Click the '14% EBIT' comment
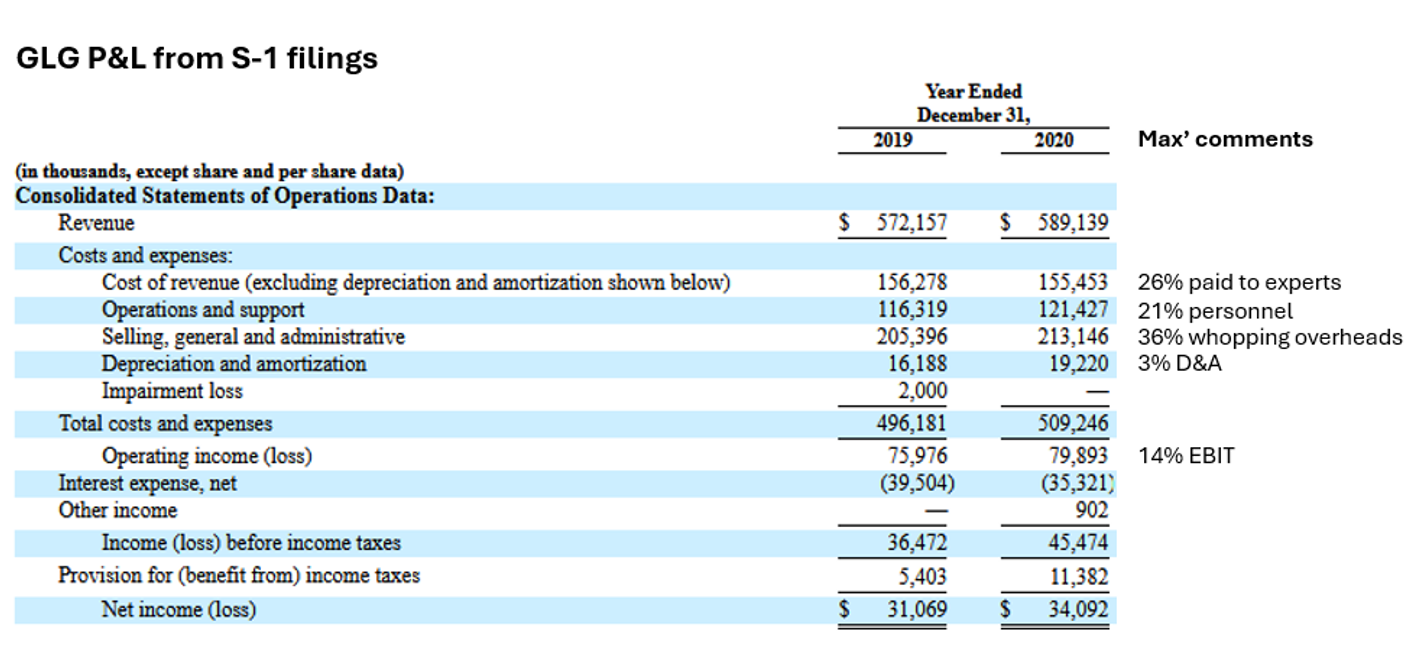 [1186, 456]
